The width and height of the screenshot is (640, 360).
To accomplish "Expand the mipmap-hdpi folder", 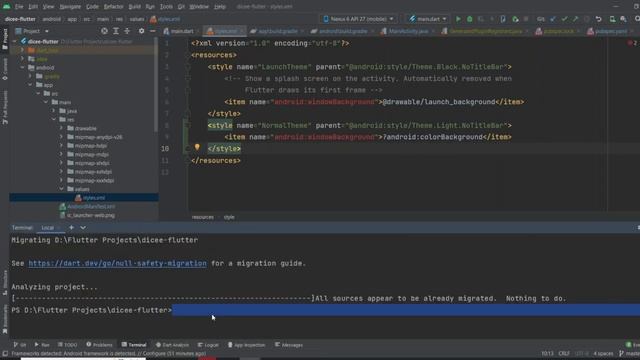I will (61, 146).
